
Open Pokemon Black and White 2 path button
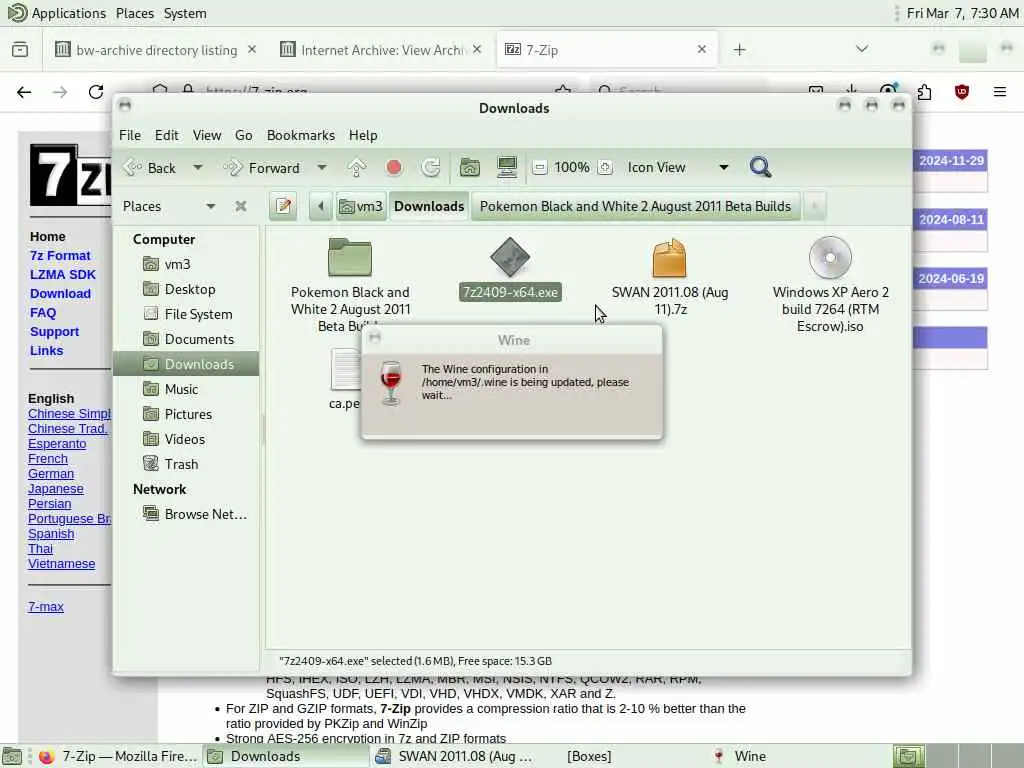pyautogui.click(x=635, y=206)
